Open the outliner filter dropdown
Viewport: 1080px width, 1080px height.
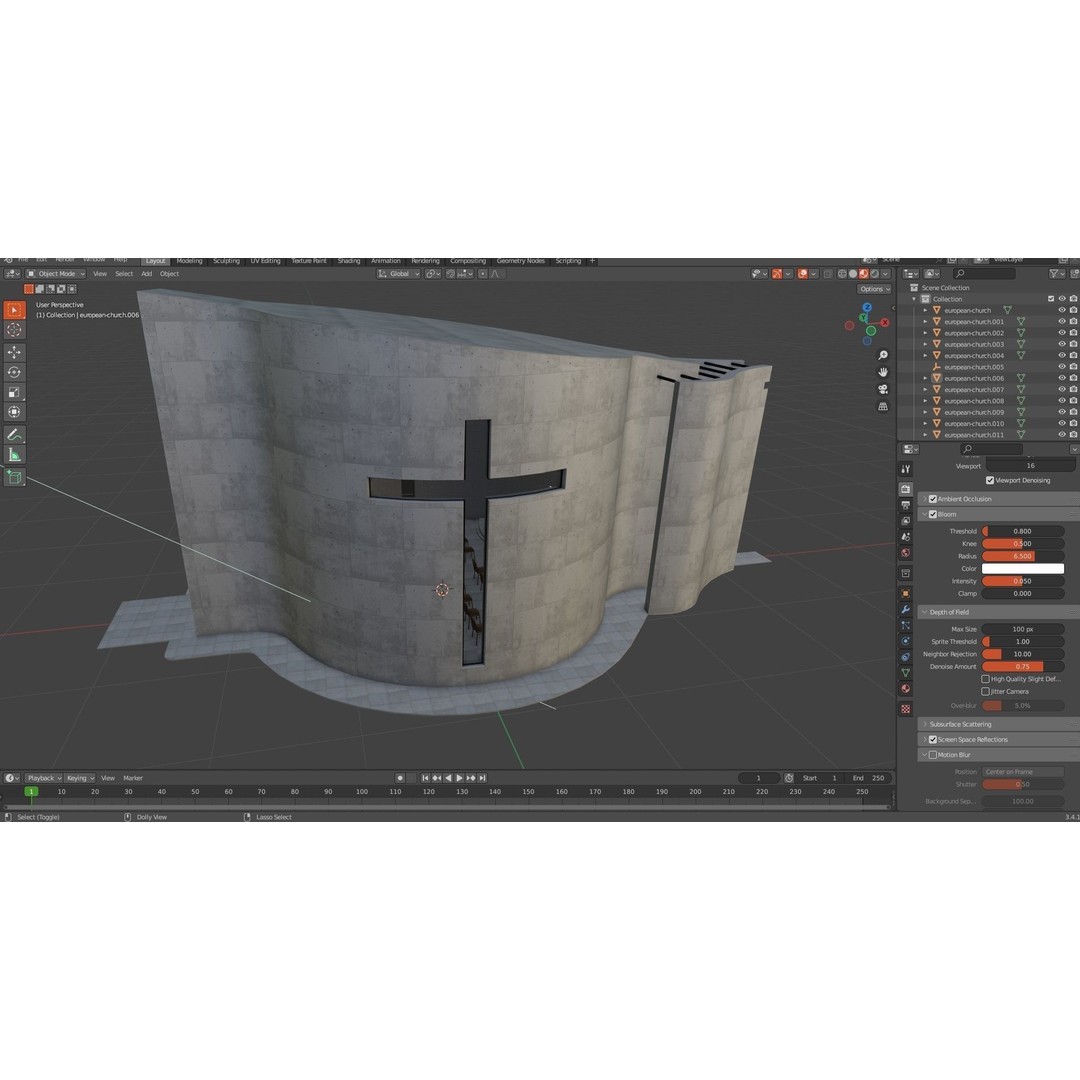pos(1056,273)
